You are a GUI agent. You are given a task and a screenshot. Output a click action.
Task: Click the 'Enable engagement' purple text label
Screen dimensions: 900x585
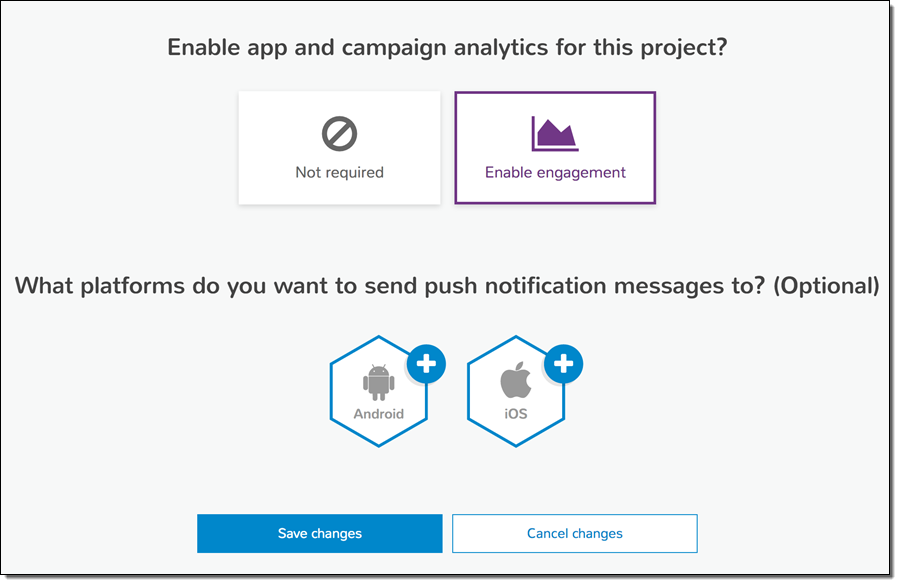pos(555,173)
